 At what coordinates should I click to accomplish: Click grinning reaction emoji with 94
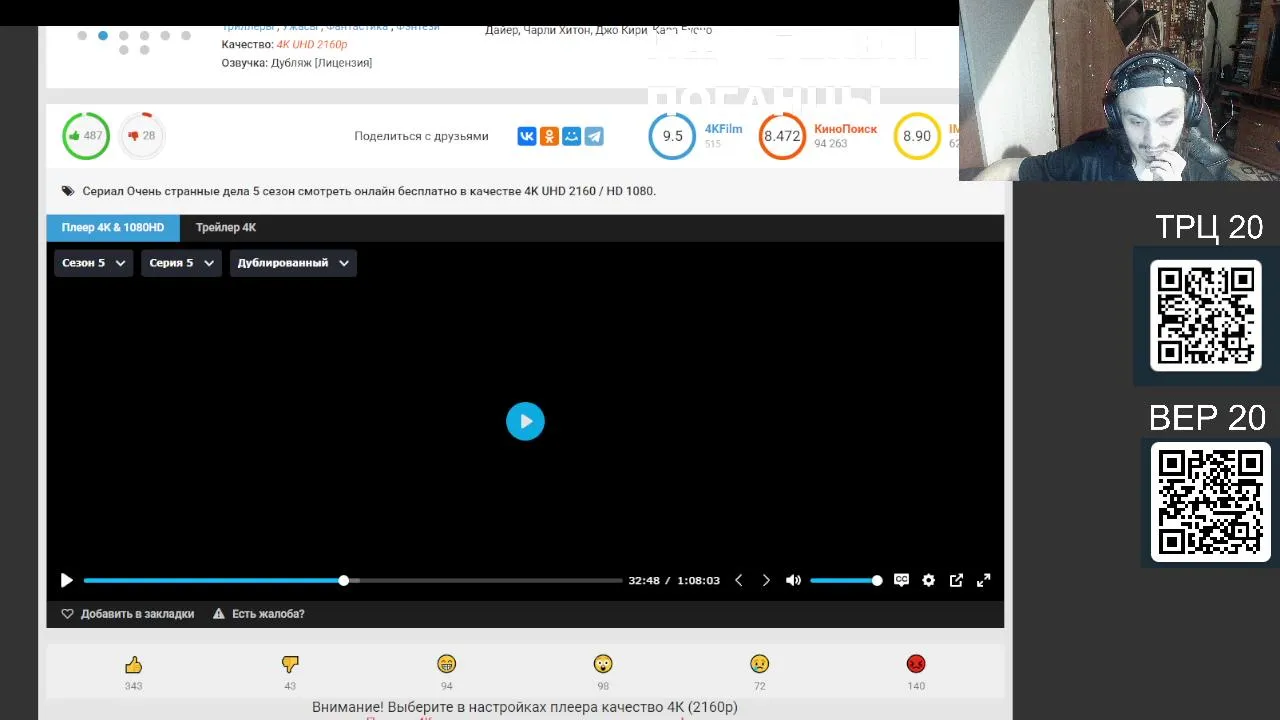[446, 664]
